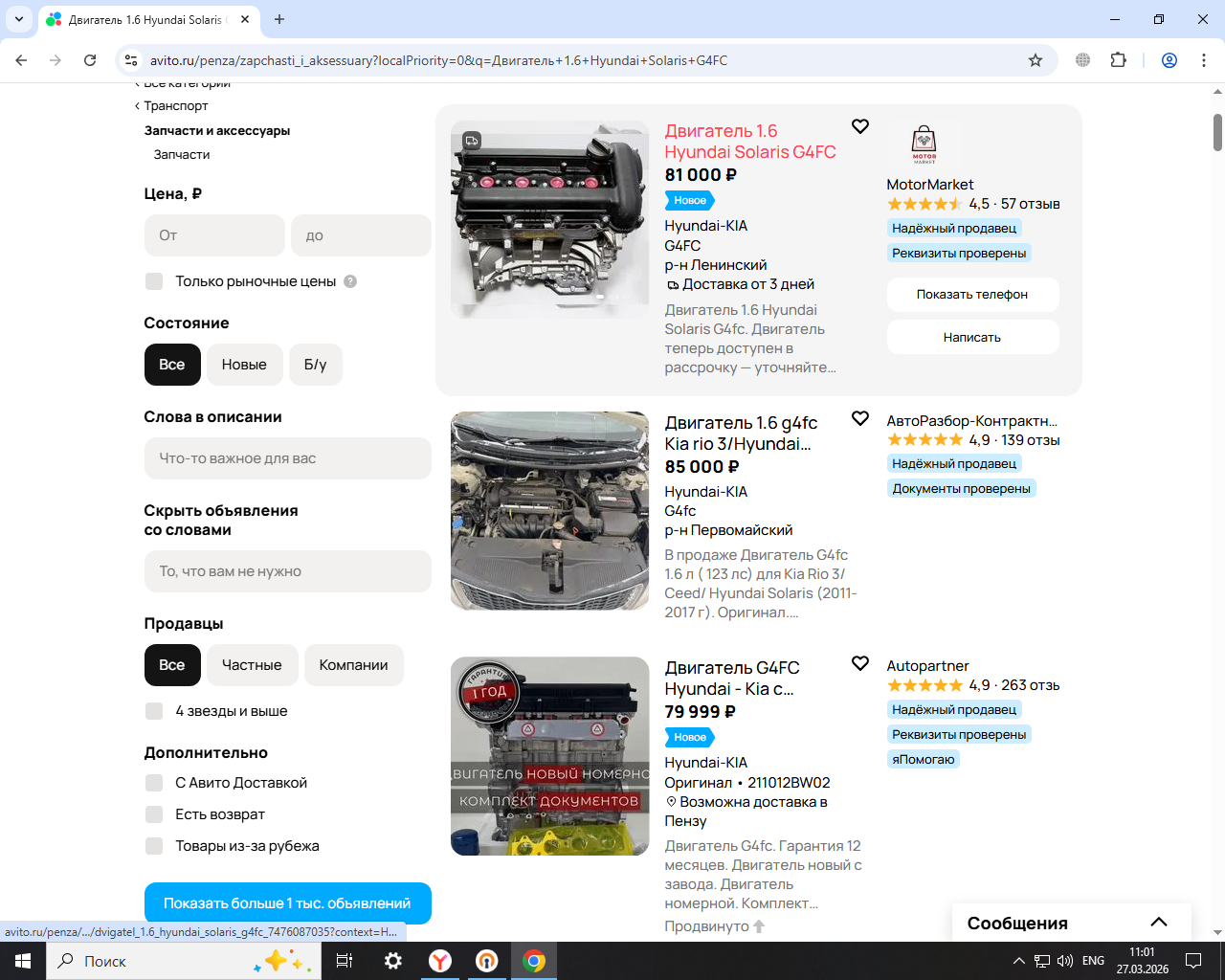Open Windows notification center

point(1193,961)
